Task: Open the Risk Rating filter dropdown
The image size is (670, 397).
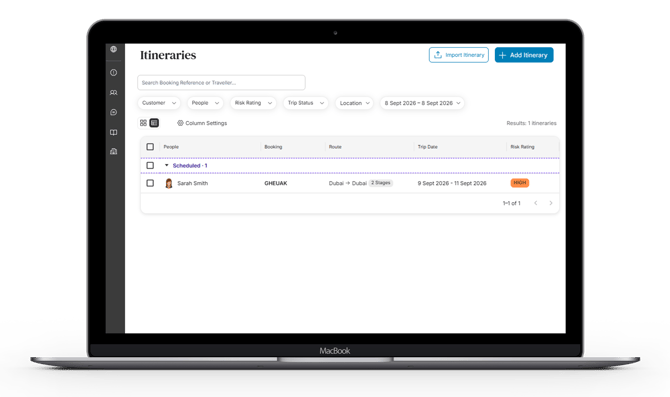Action: point(253,103)
